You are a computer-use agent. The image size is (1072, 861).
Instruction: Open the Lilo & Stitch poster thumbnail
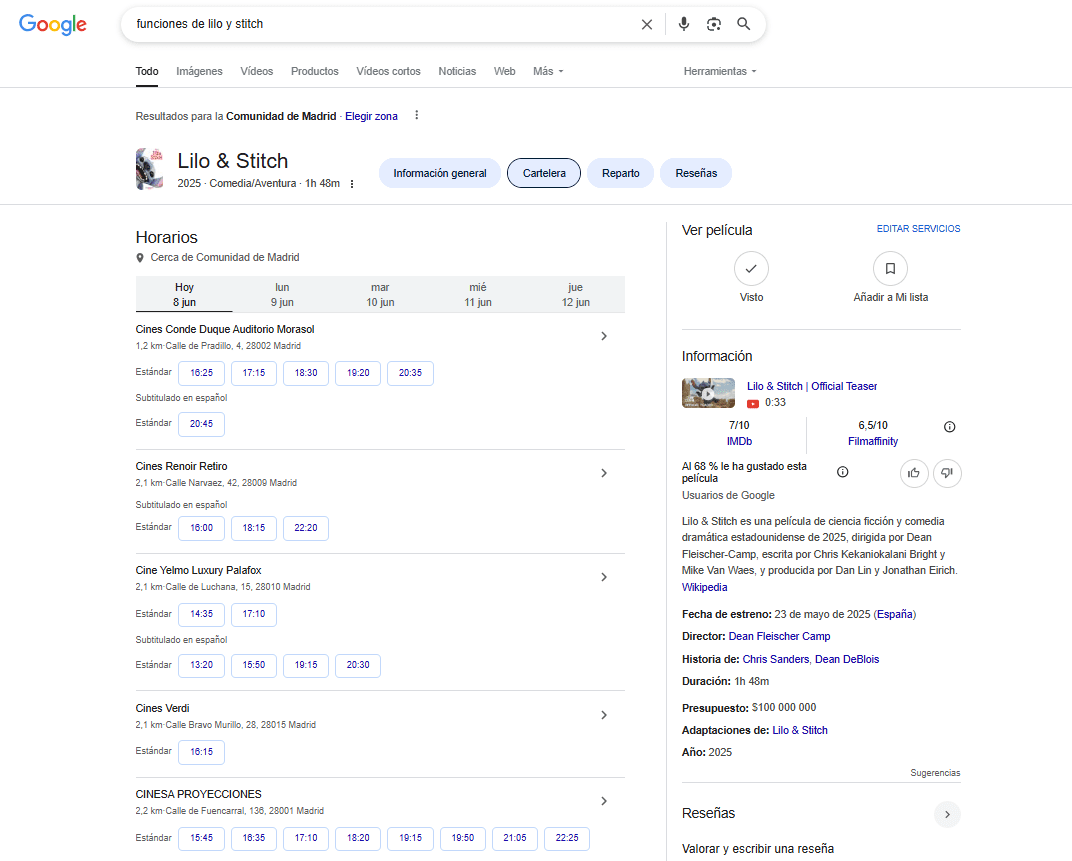149,169
